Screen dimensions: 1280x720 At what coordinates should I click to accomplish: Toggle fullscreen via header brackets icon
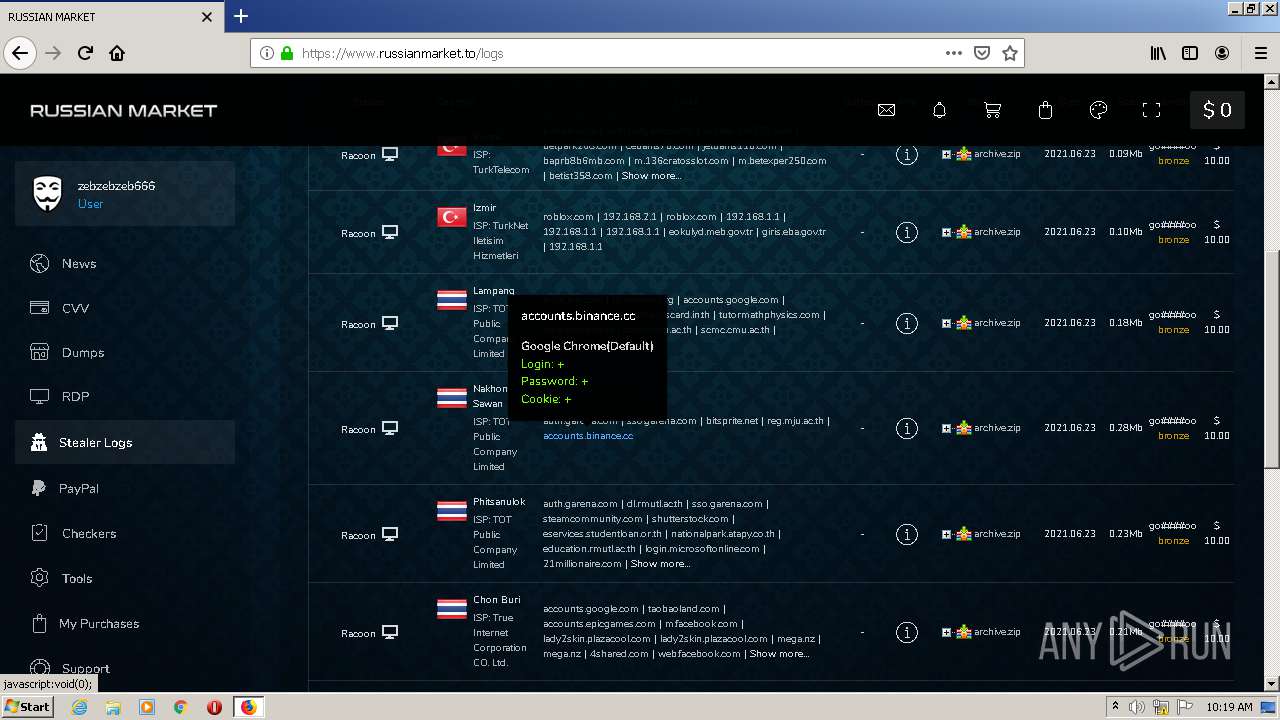[x=1151, y=110]
